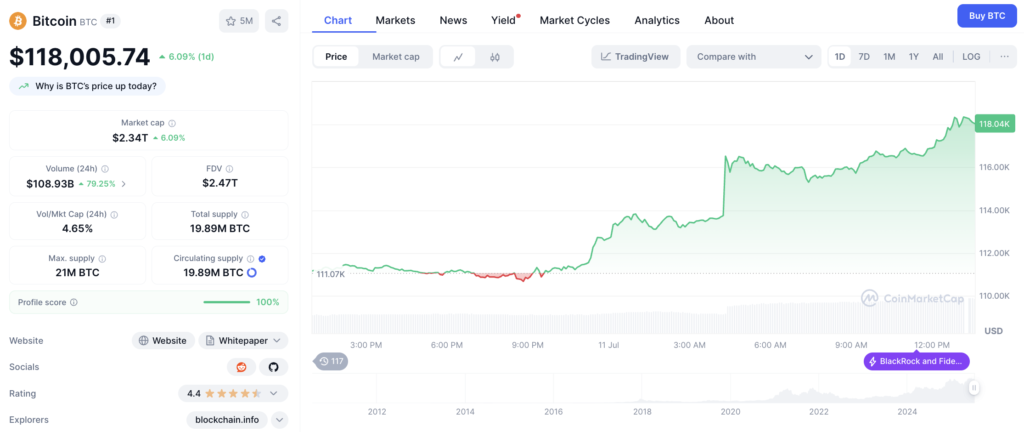Open the Yield tab
Viewport: 1024px width, 432px height.
(x=504, y=20)
